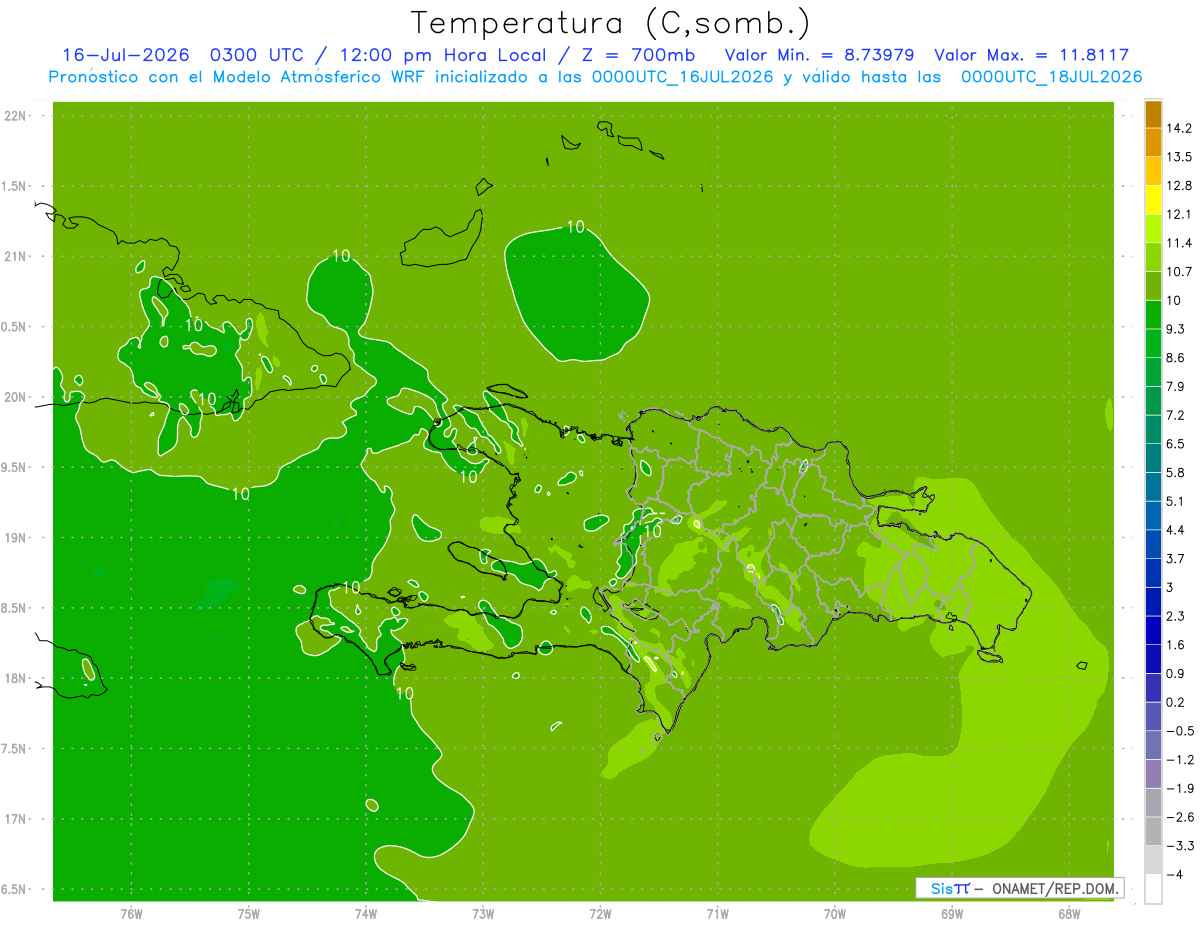
Task: Click the -0.5 colorbar label
Action: tap(1181, 731)
